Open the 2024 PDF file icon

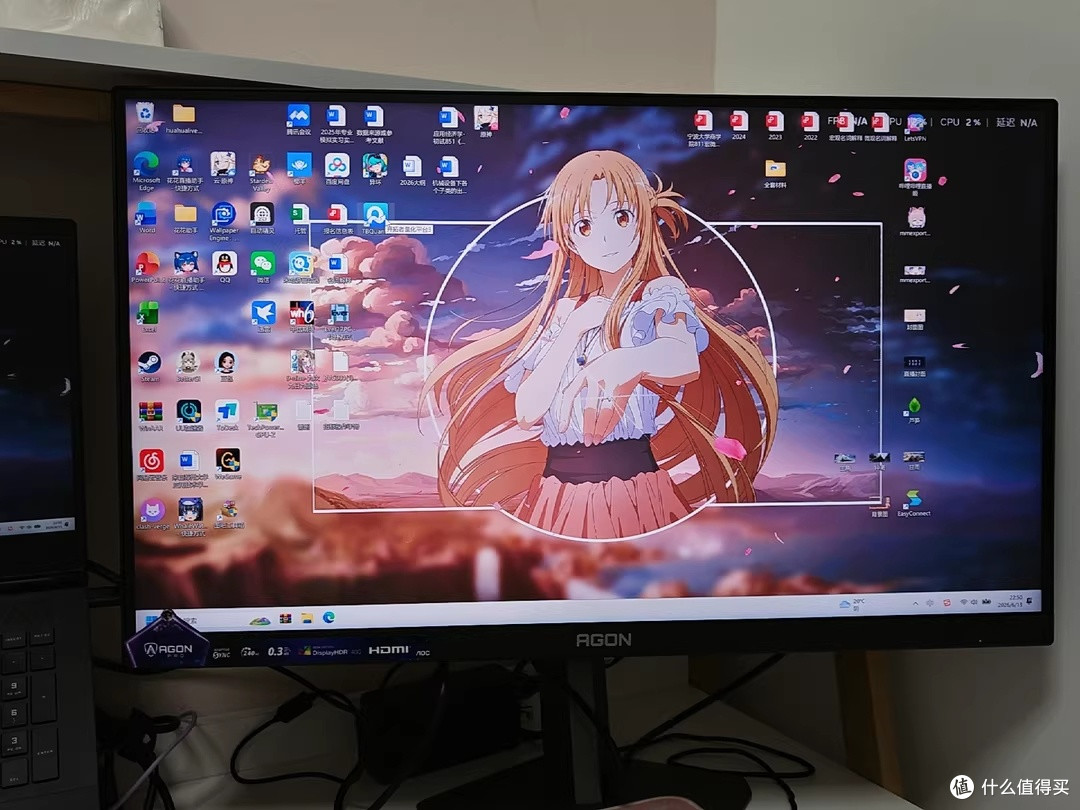[739, 125]
